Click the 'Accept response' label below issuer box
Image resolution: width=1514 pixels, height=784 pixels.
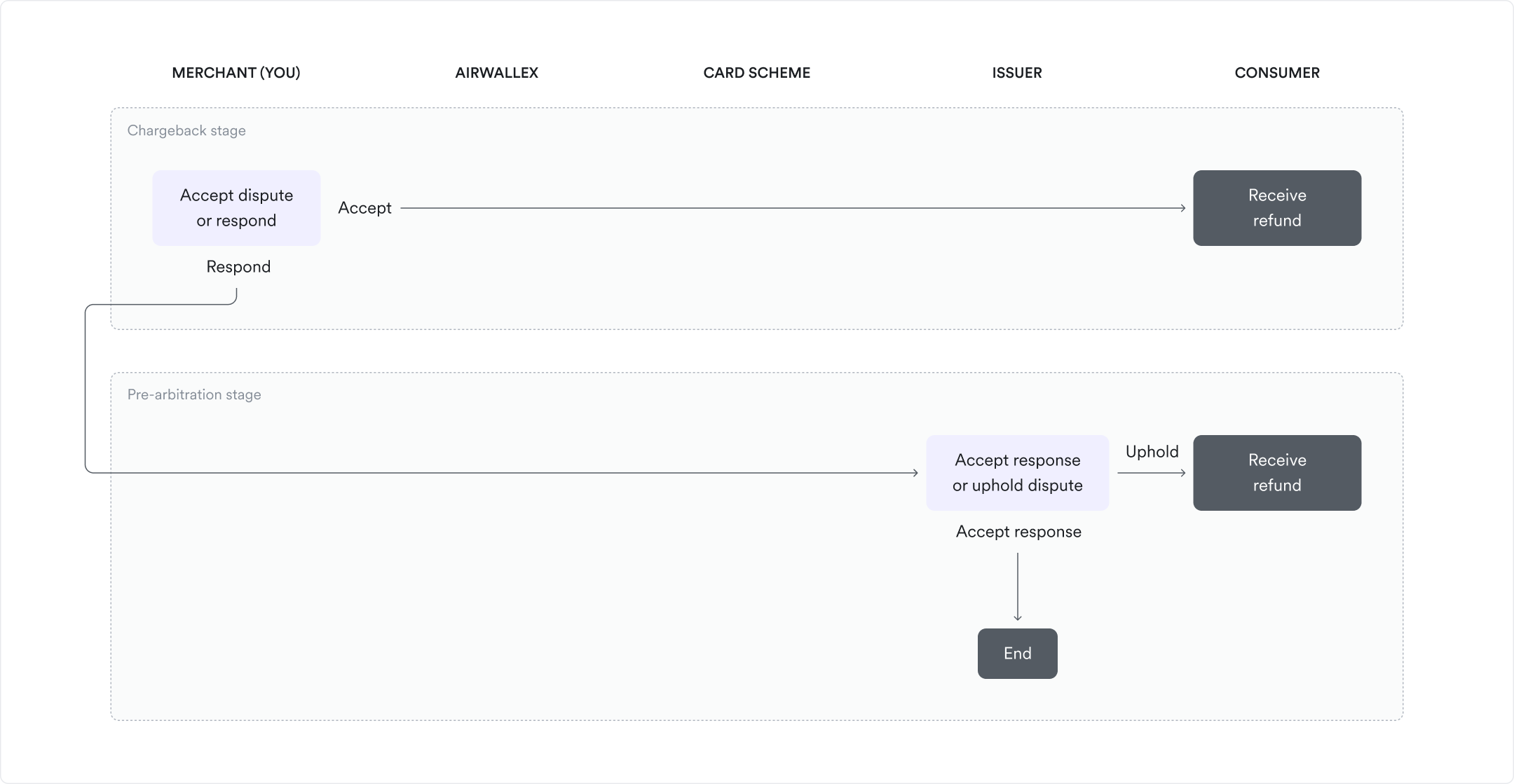pos(1018,532)
